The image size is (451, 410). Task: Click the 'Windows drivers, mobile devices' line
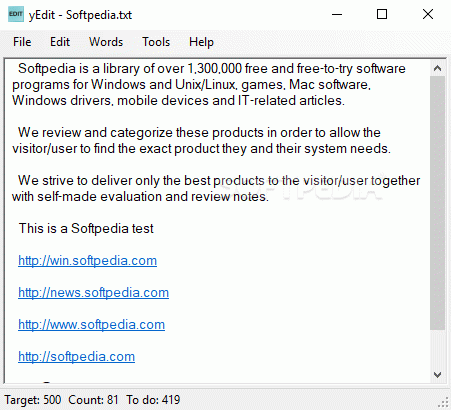(x=178, y=100)
